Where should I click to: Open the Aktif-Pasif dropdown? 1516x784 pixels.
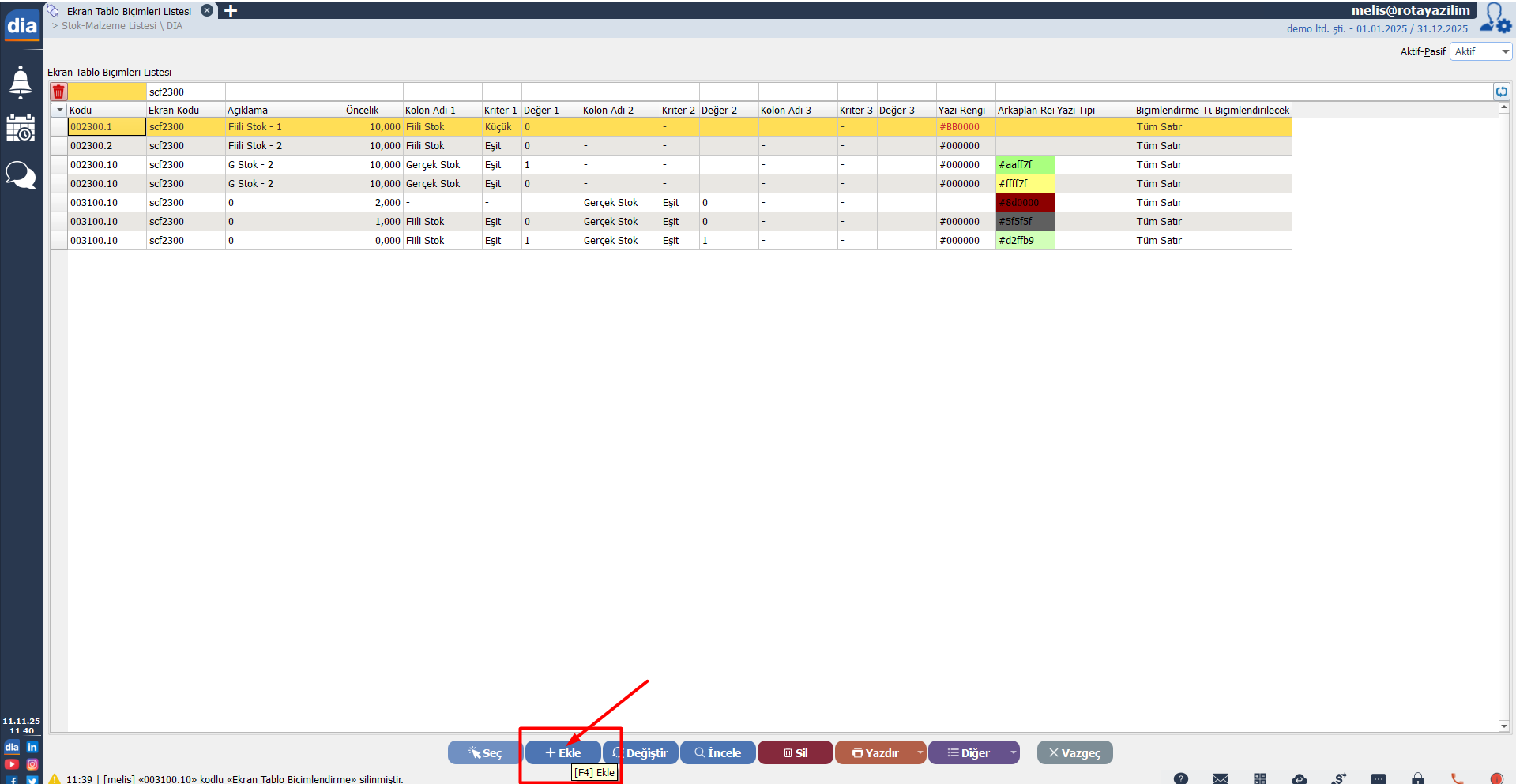(1480, 51)
